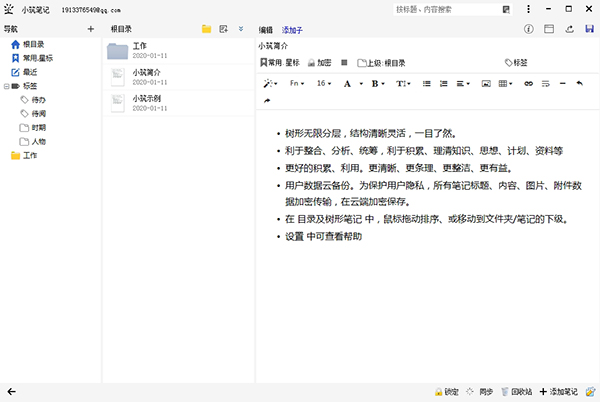600x402 pixels.
Task: Open the 回收站 recycle bin
Action: tap(515, 392)
